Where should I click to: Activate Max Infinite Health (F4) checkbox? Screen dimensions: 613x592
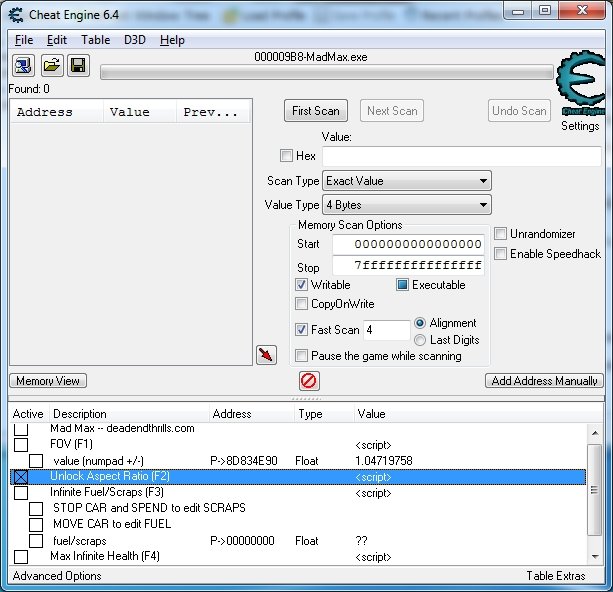coord(21,557)
